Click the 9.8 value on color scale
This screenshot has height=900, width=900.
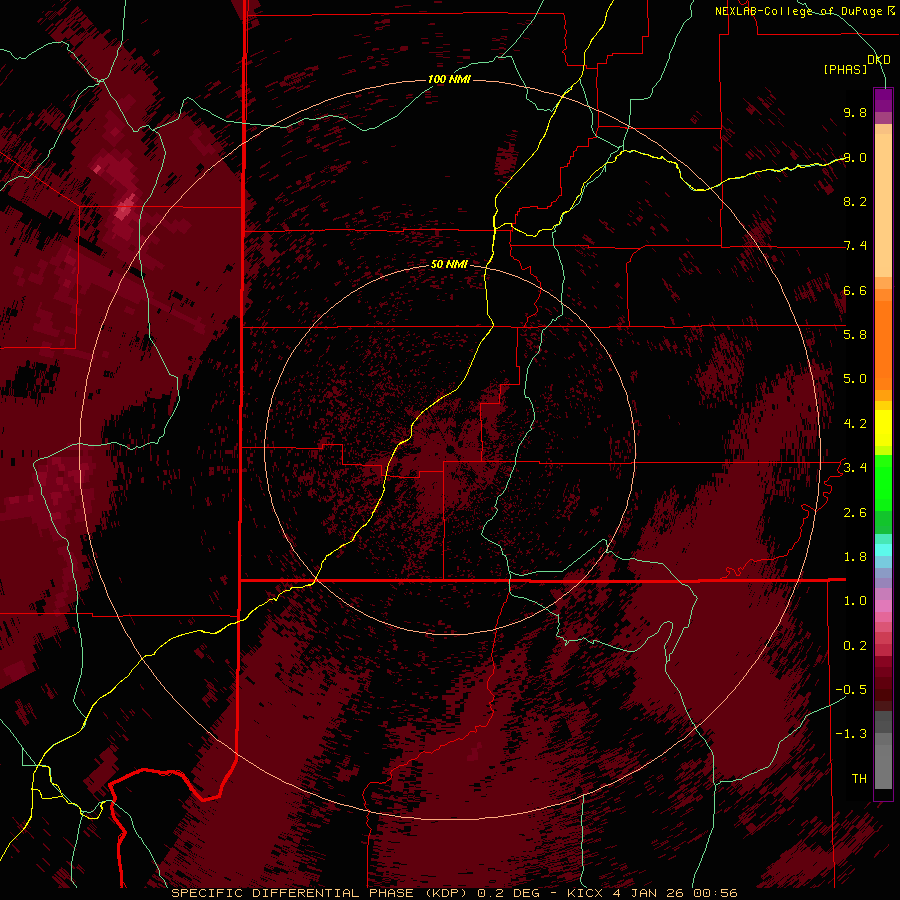[855, 112]
